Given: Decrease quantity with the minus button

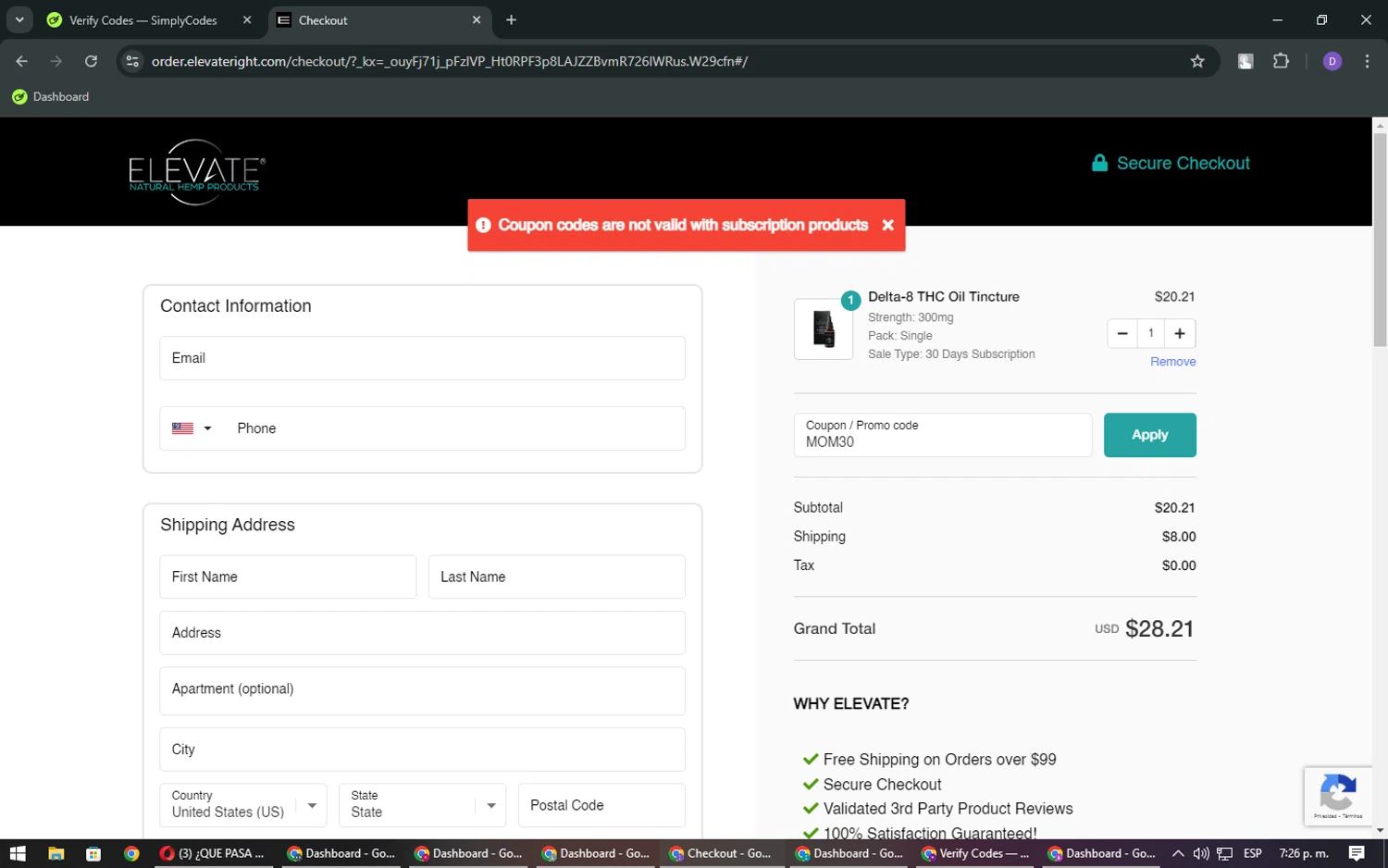Looking at the screenshot, I should point(1122,333).
